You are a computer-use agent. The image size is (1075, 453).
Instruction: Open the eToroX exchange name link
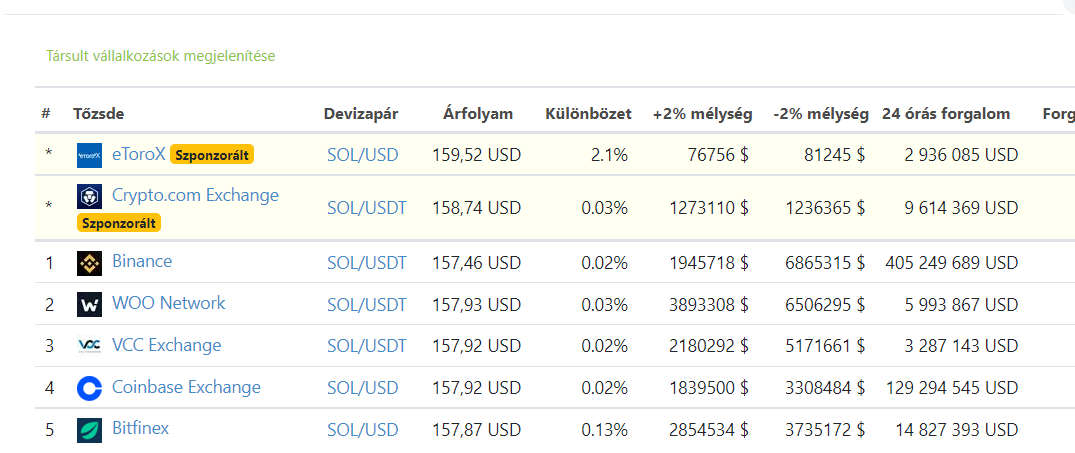pos(138,154)
